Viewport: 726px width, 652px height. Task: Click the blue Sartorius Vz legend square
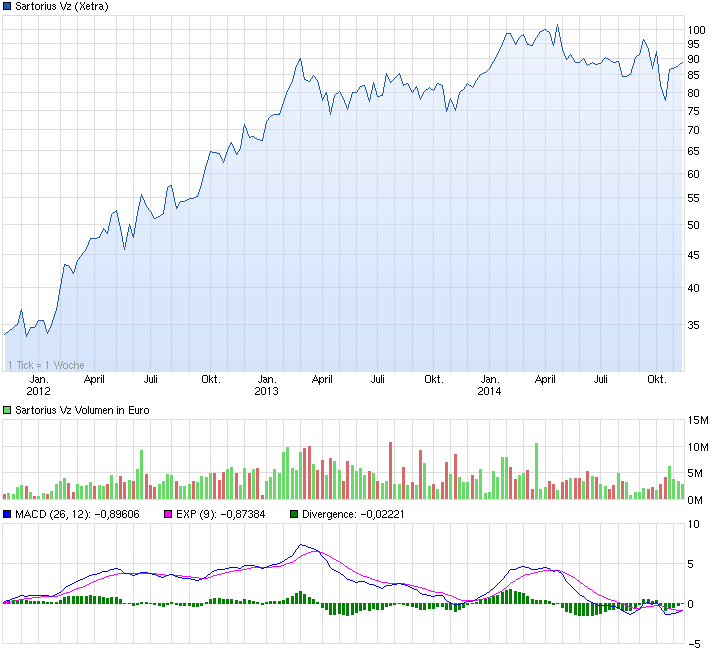7,6
